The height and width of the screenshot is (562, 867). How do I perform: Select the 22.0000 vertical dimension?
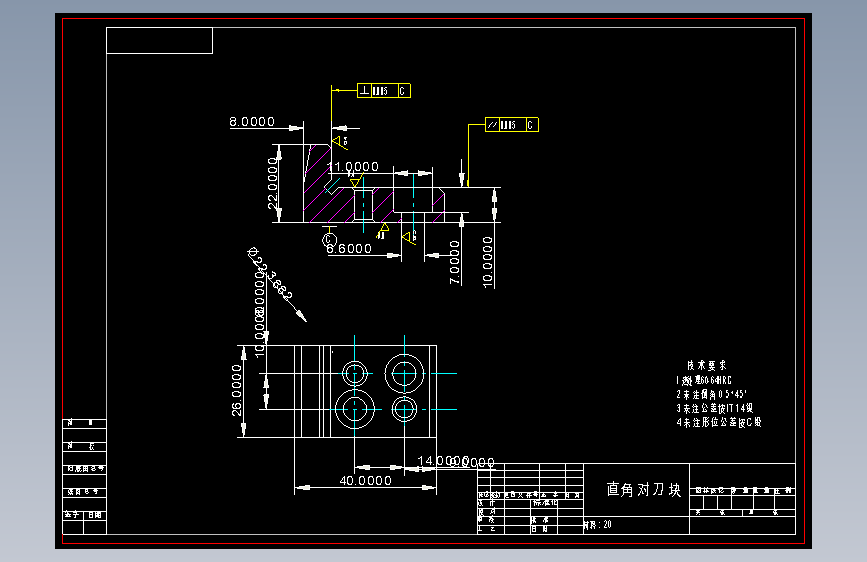[x=273, y=183]
